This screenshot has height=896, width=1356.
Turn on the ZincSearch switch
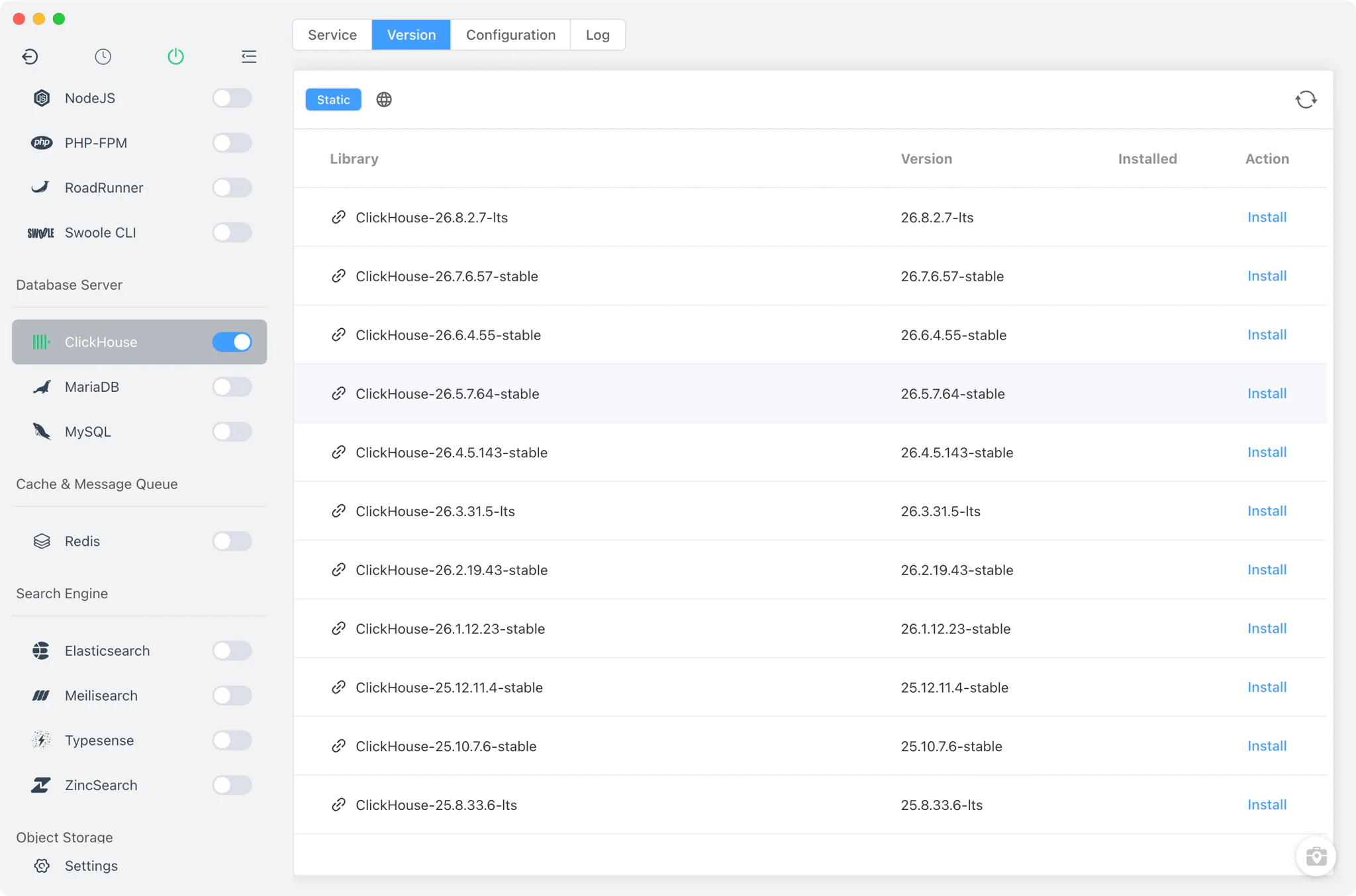coord(232,785)
